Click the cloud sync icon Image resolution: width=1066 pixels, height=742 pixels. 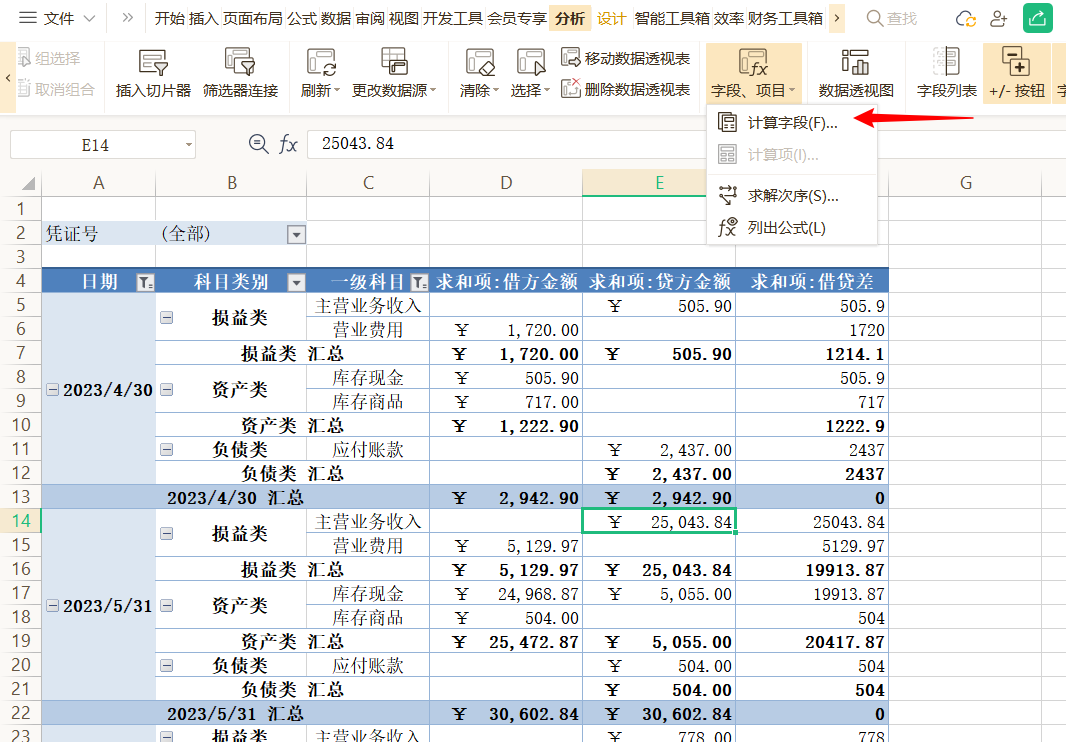click(965, 18)
